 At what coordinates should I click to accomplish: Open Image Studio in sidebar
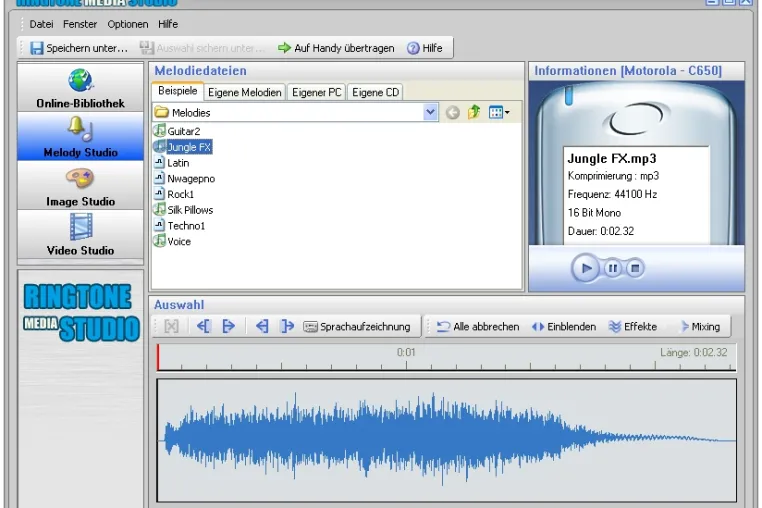pos(81,186)
